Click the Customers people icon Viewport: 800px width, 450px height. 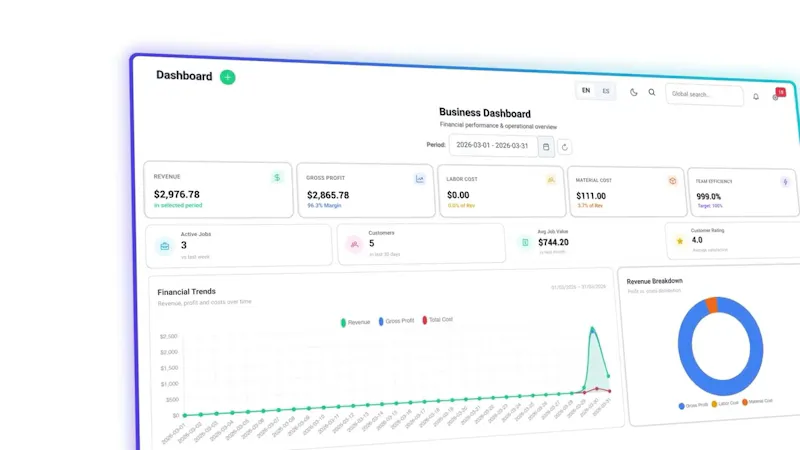pyautogui.click(x=354, y=244)
